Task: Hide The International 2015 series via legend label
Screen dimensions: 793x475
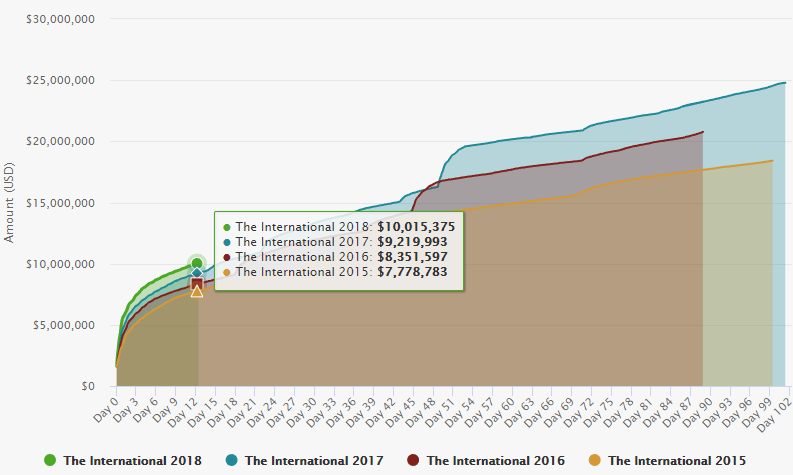Action: [x=677, y=460]
